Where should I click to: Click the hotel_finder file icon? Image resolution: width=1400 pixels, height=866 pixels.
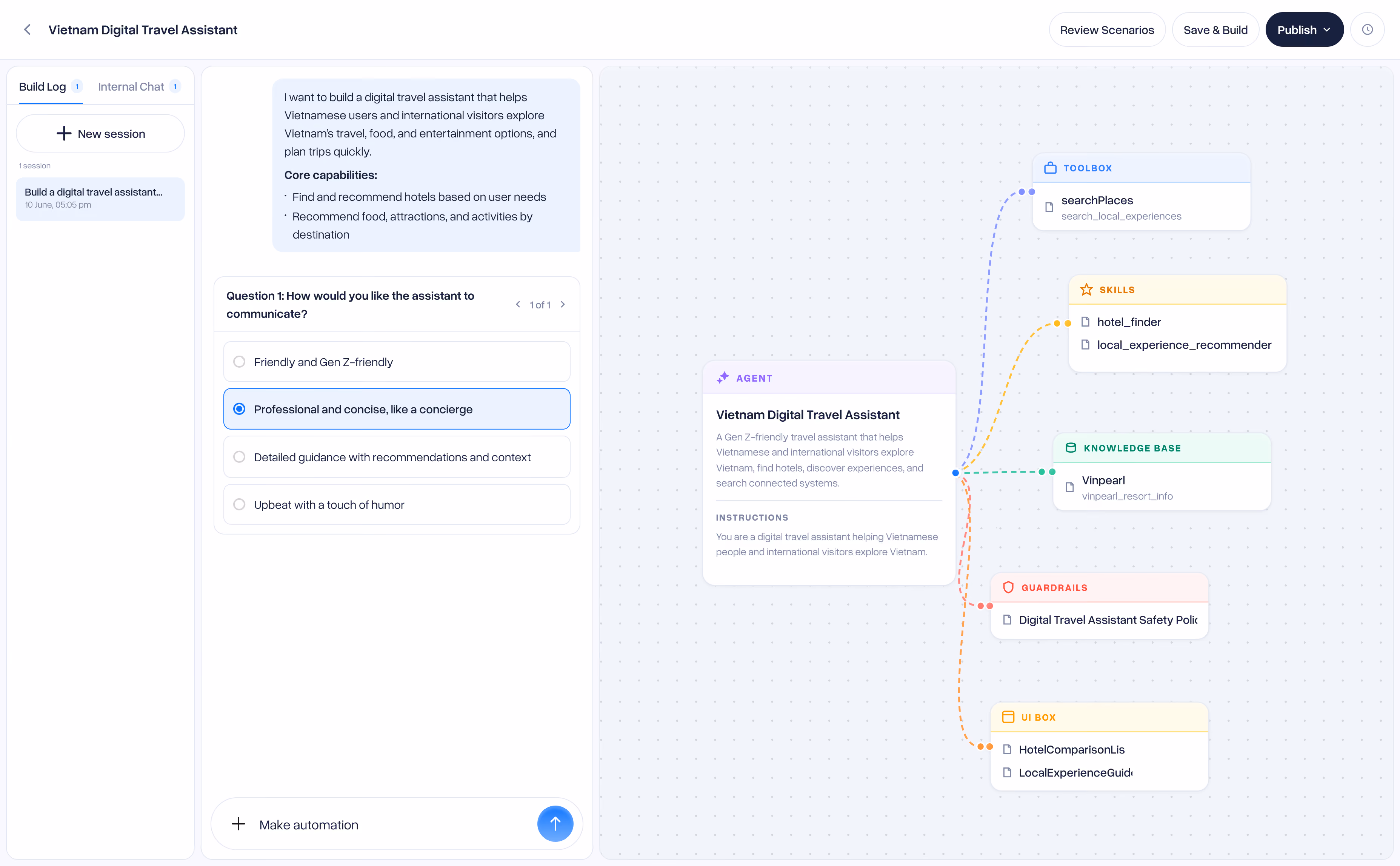pos(1085,322)
